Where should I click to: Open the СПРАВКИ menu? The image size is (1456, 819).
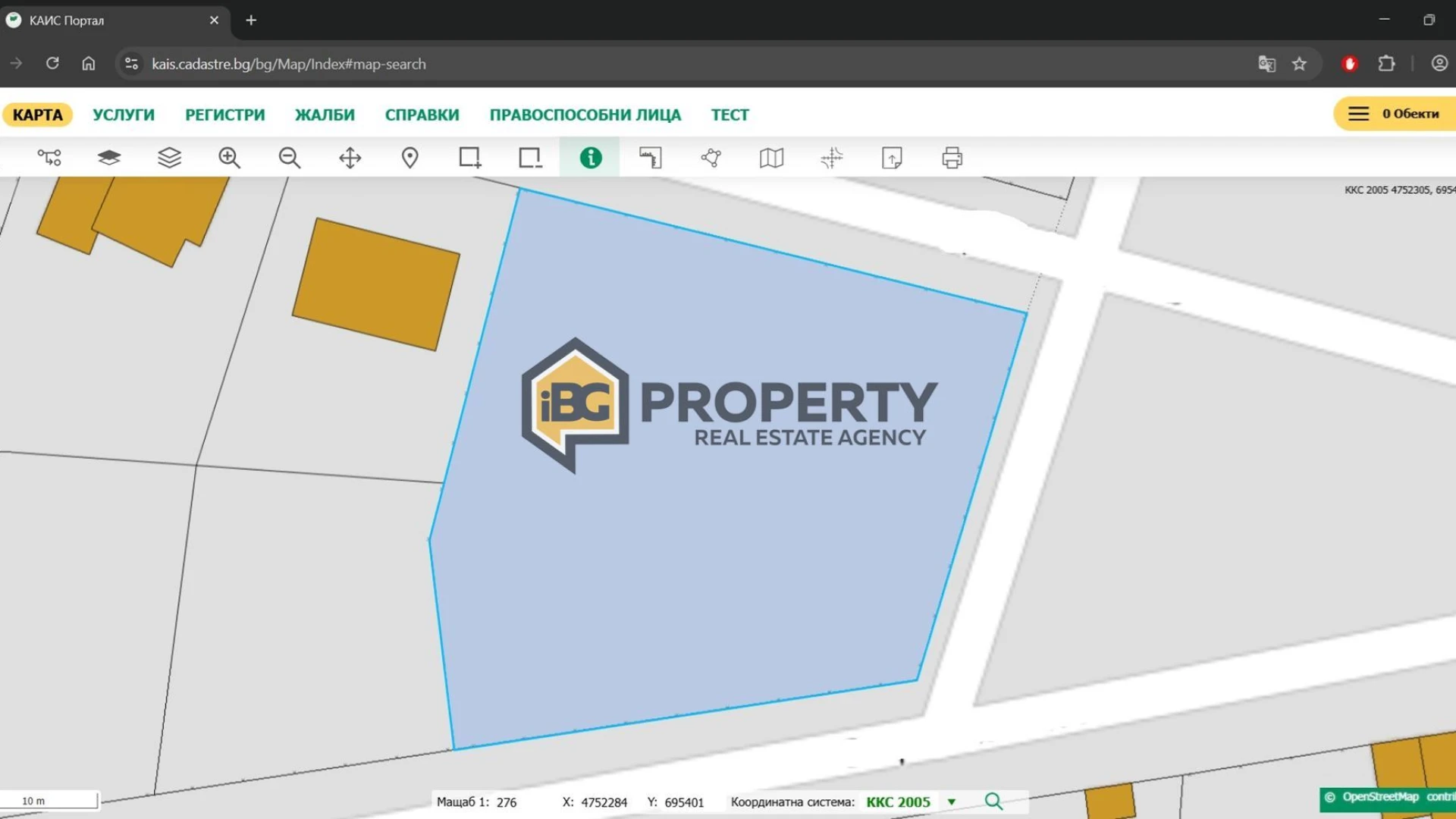pos(422,115)
